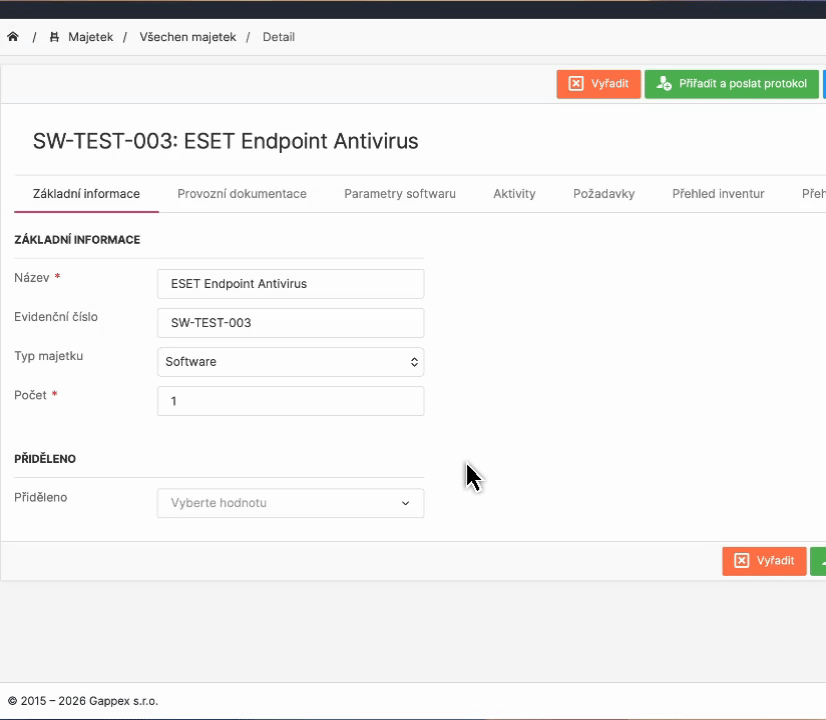The height and width of the screenshot is (720, 826).
Task: Switch to the Provozní dokumentace tab
Action: point(242,194)
